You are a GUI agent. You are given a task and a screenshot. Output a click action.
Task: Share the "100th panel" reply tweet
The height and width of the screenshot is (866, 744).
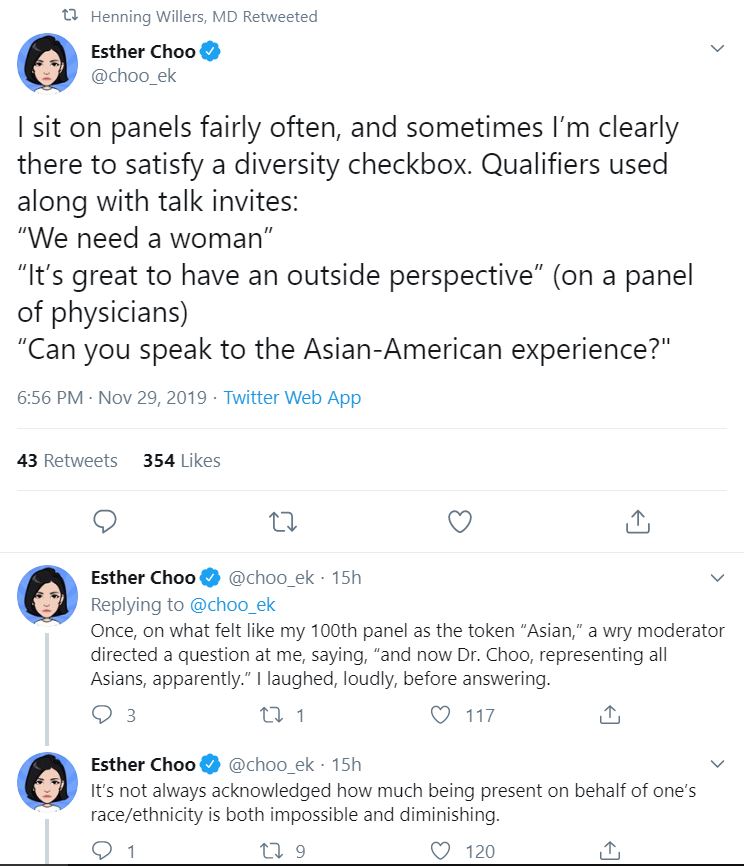pos(608,715)
